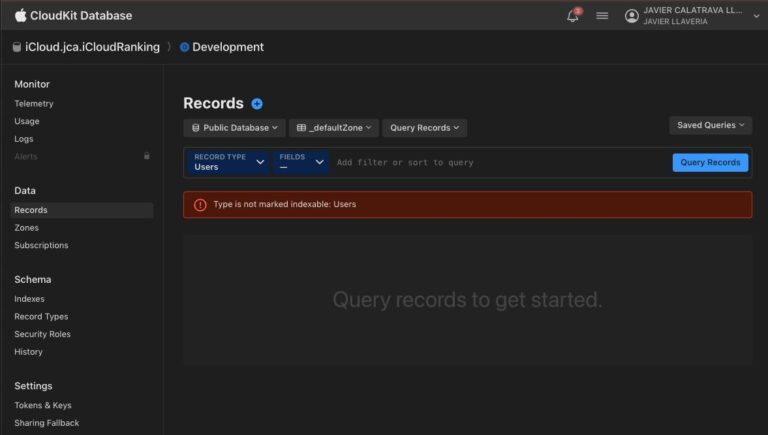The width and height of the screenshot is (768, 435).
Task: Open the Query Records mode dropdown
Action: [x=424, y=128]
